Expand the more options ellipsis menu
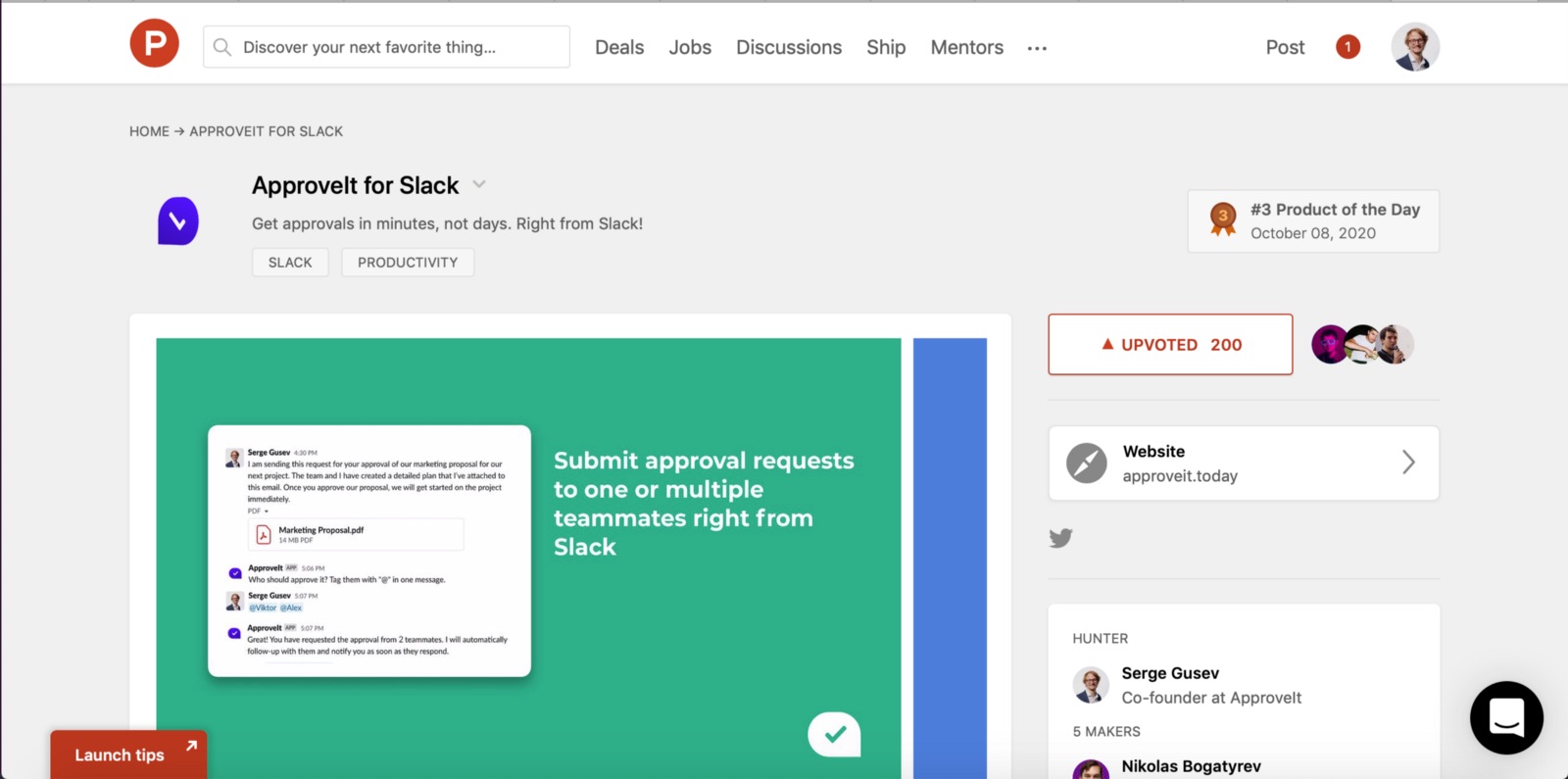1568x779 pixels. pos(1037,48)
